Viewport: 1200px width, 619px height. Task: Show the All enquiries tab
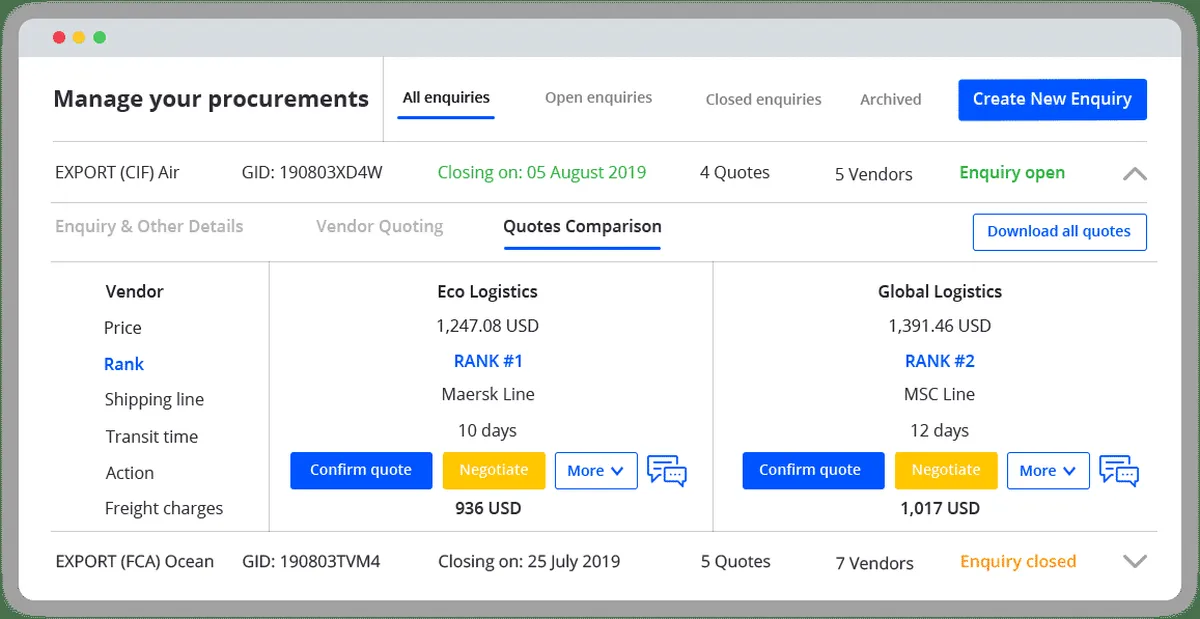[x=446, y=98]
